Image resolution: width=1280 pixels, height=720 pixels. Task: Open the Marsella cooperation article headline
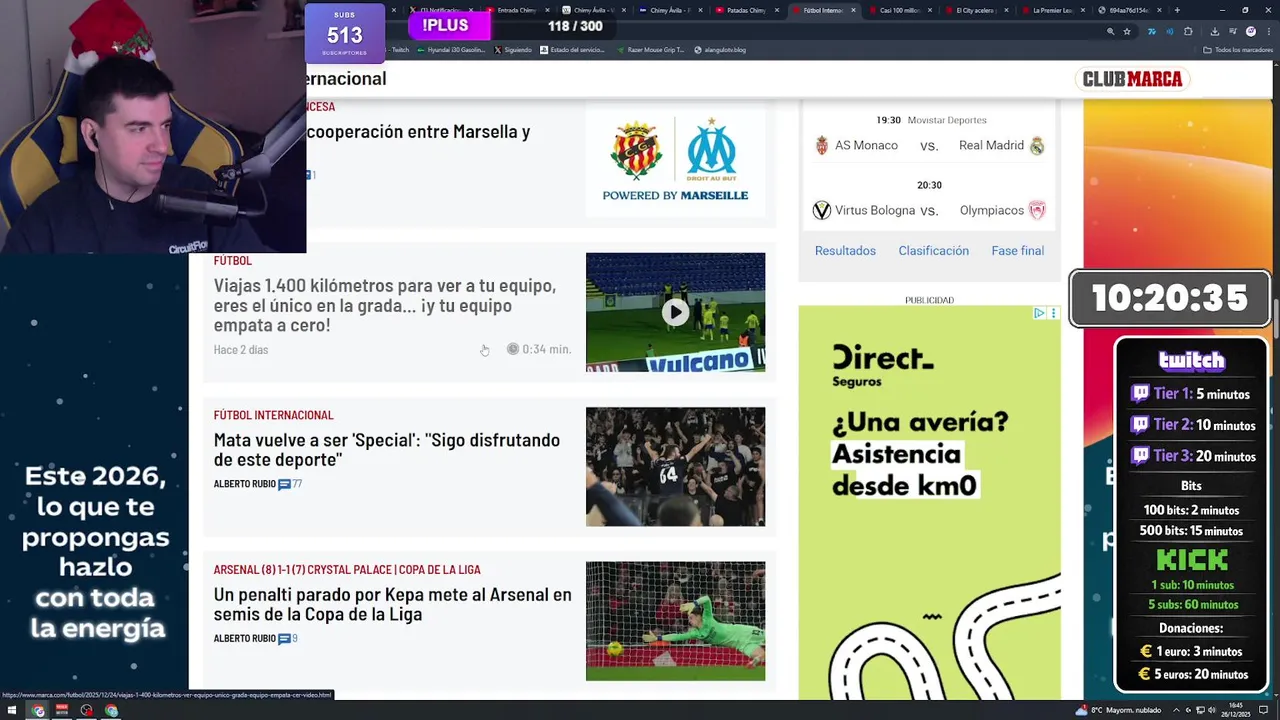coord(418,131)
